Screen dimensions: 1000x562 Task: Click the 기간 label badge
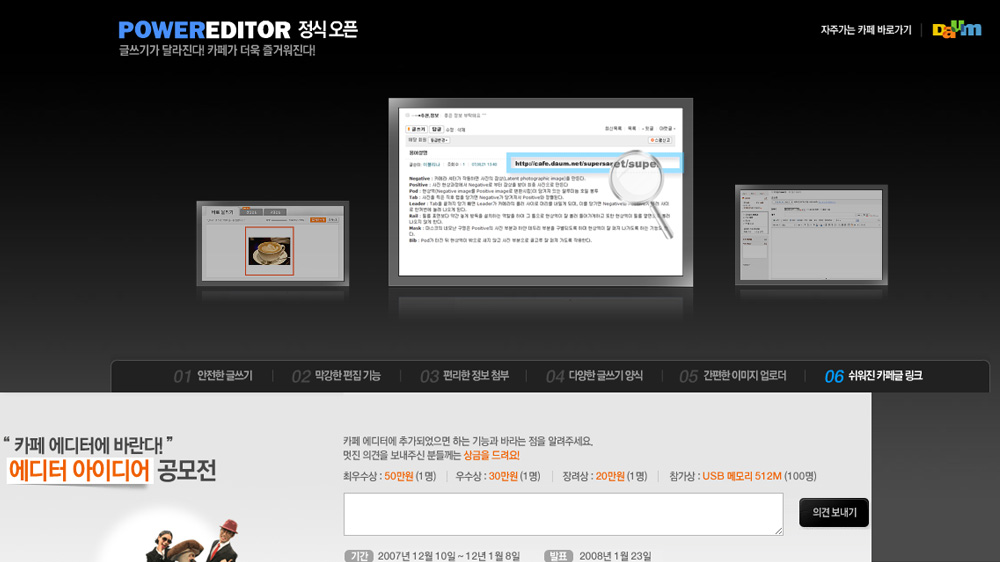tap(358, 556)
